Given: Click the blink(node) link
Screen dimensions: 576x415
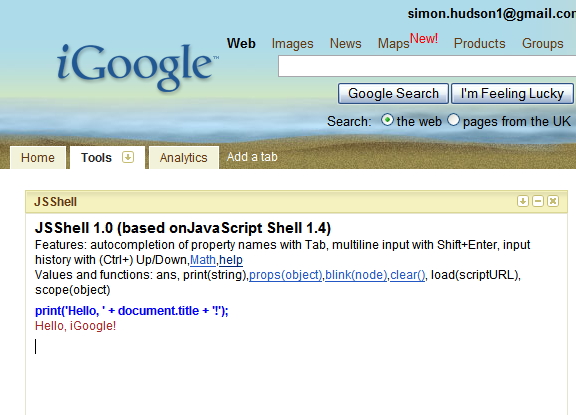Looking at the screenshot, I should pos(356,275).
